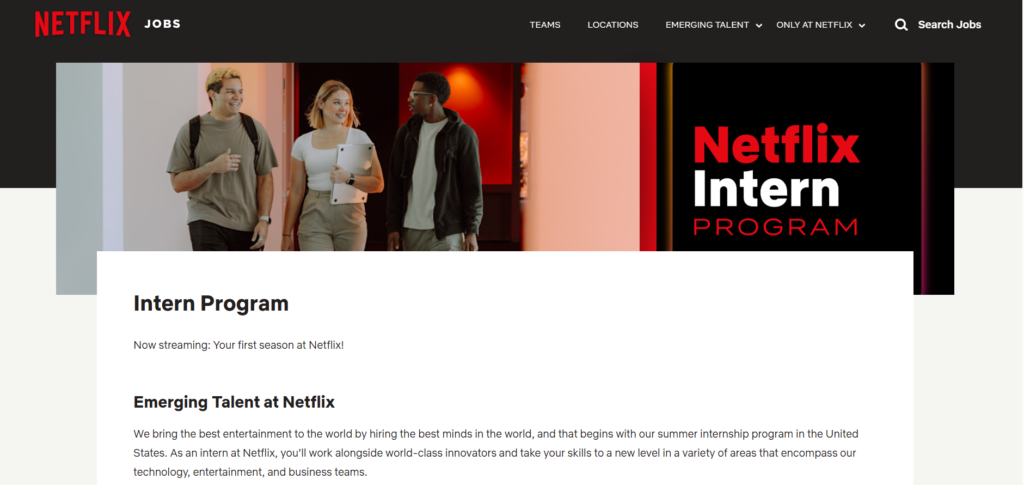Expand the chevron beside ONLY AT NETFLIX
The height and width of the screenshot is (485, 1024).
tap(862, 25)
